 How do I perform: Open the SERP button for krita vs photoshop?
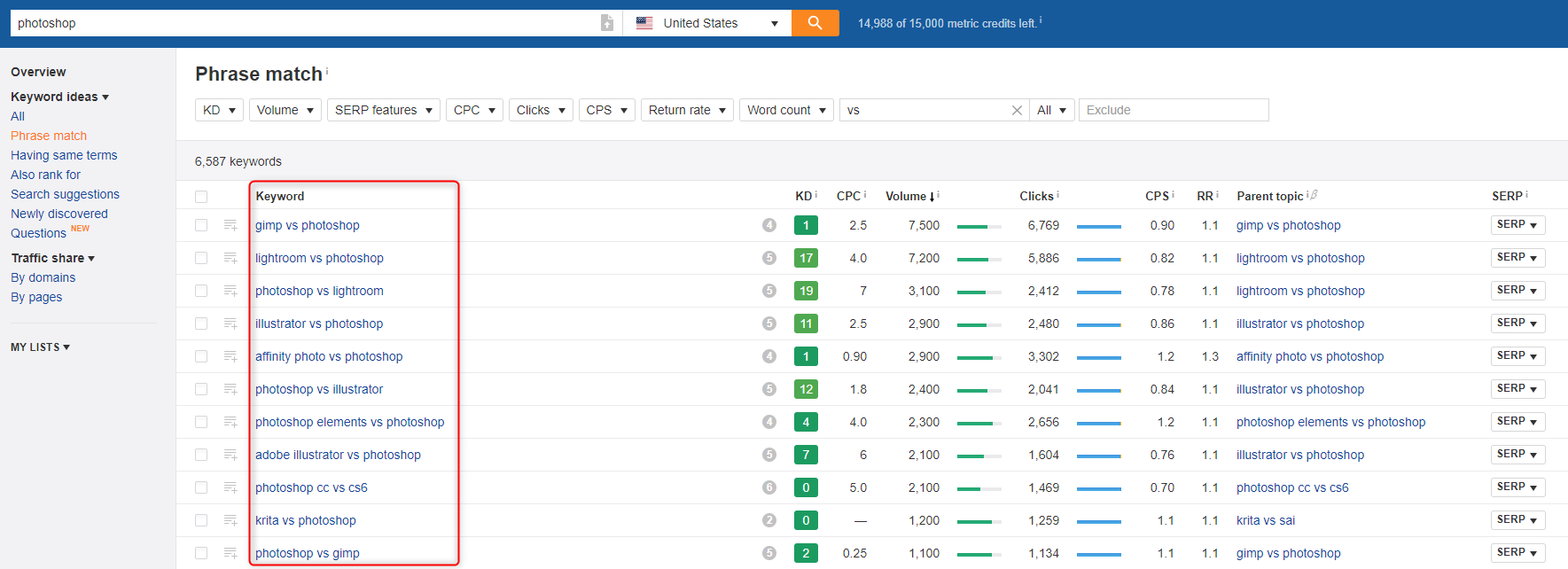pos(1517,520)
